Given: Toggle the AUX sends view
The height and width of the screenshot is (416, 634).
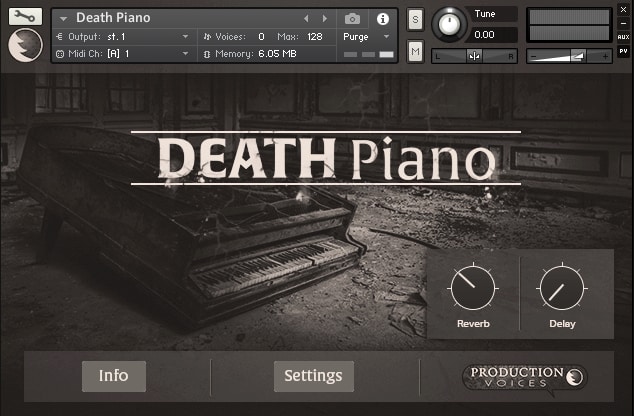Looking at the screenshot, I should (x=623, y=37).
